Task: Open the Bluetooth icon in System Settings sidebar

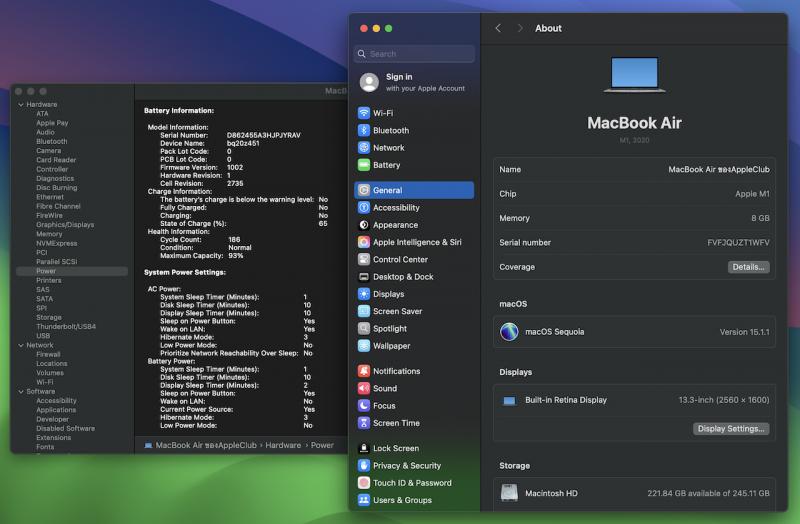Action: (x=364, y=130)
